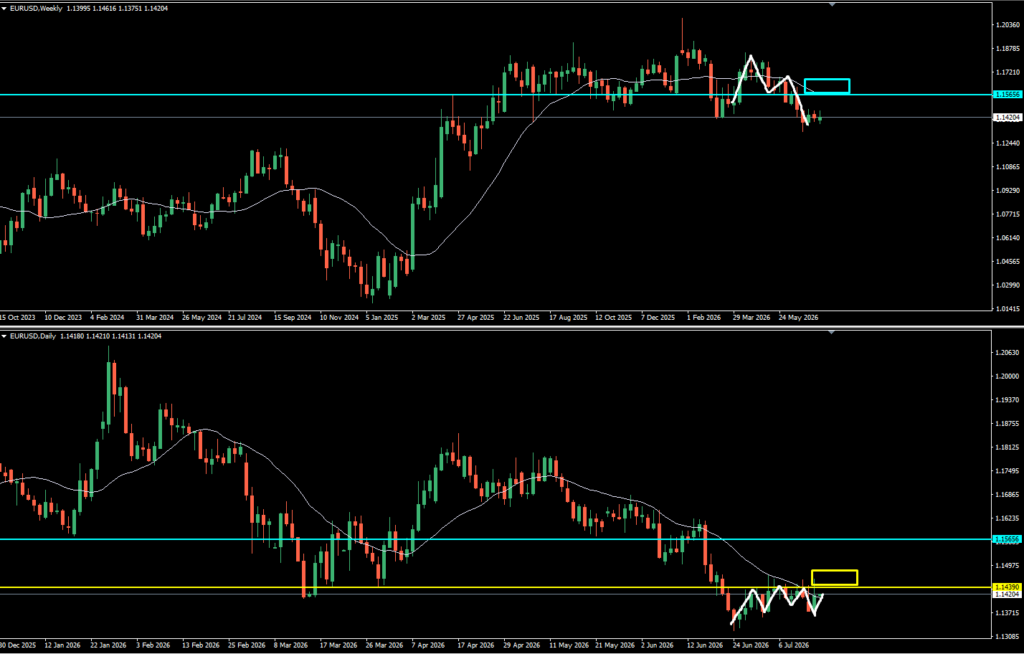Click the 1.01415 price axis label
This screenshot has width=1024, height=654.
click(x=1008, y=309)
